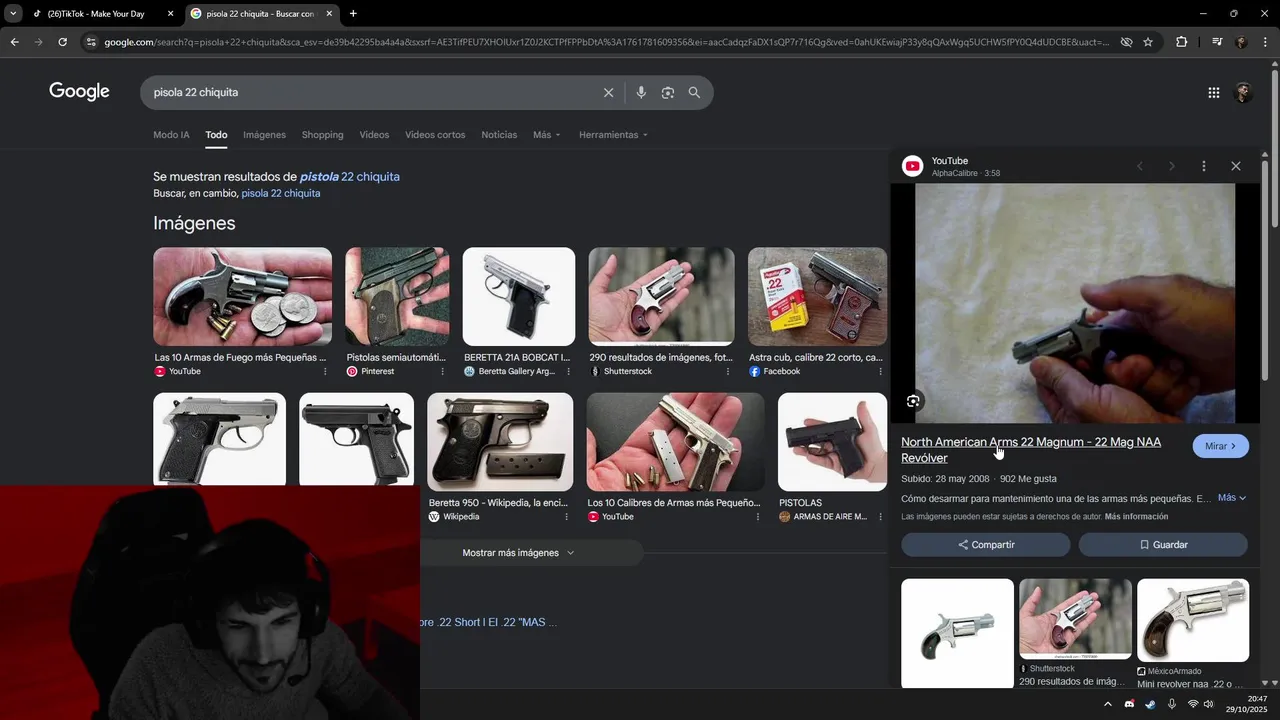Viewport: 1280px width, 720px height.
Task: Open Wi-Fi network settings in tray
Action: pyautogui.click(x=1192, y=704)
